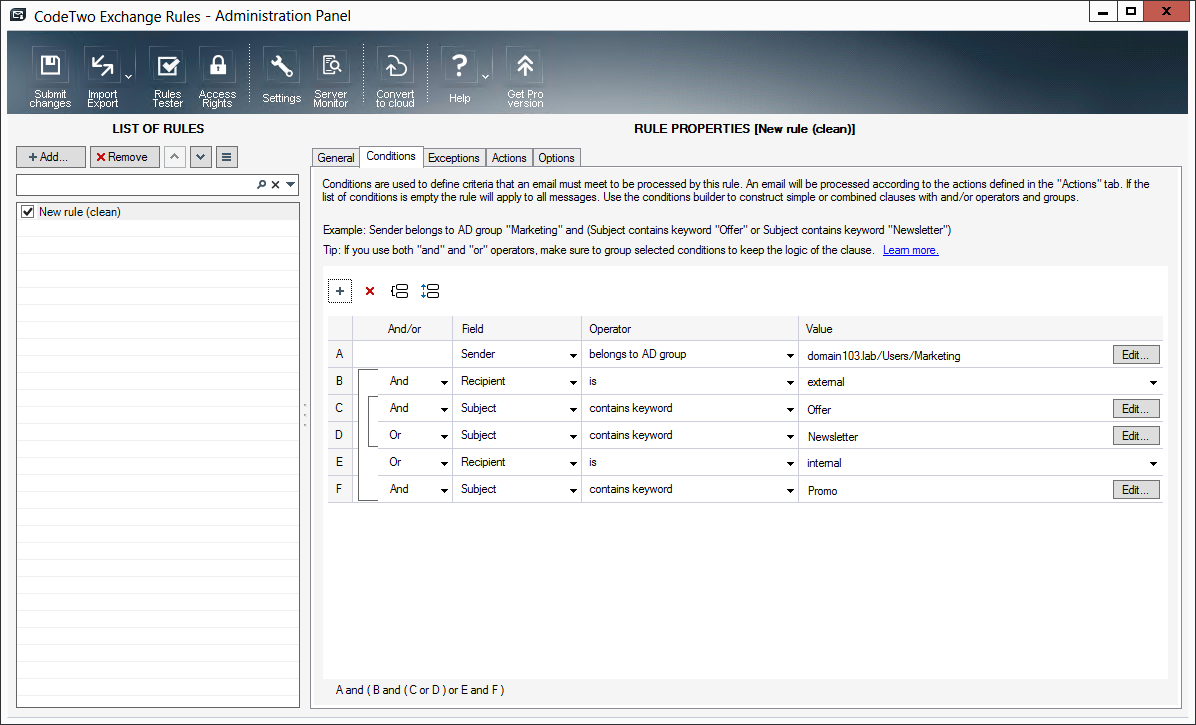The width and height of the screenshot is (1196, 725).
Task: Select row A header cell
Action: [x=339, y=354]
